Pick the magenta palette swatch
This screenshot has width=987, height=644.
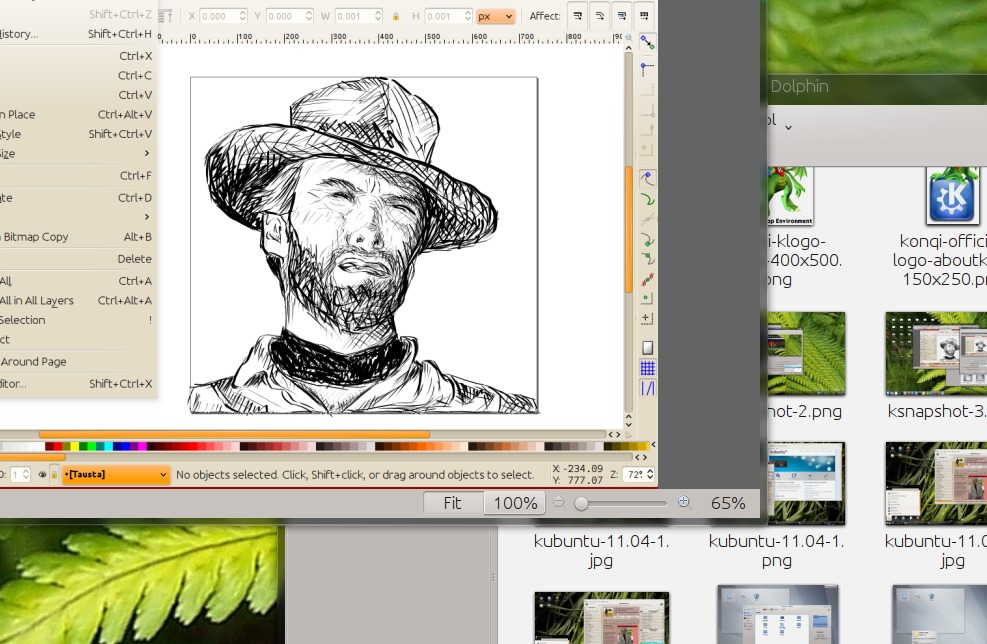[x=142, y=446]
